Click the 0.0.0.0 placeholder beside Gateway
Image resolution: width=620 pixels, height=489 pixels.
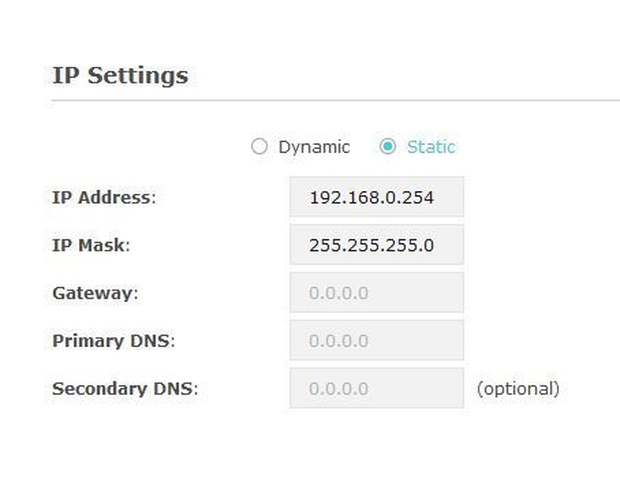click(339, 293)
